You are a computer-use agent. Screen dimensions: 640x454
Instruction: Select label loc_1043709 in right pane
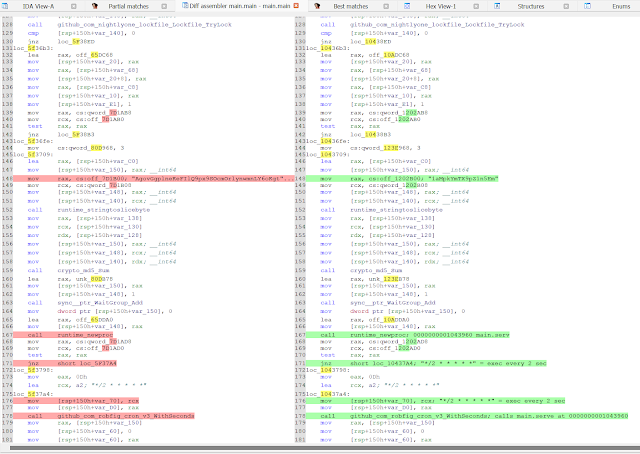pyautogui.click(x=328, y=154)
